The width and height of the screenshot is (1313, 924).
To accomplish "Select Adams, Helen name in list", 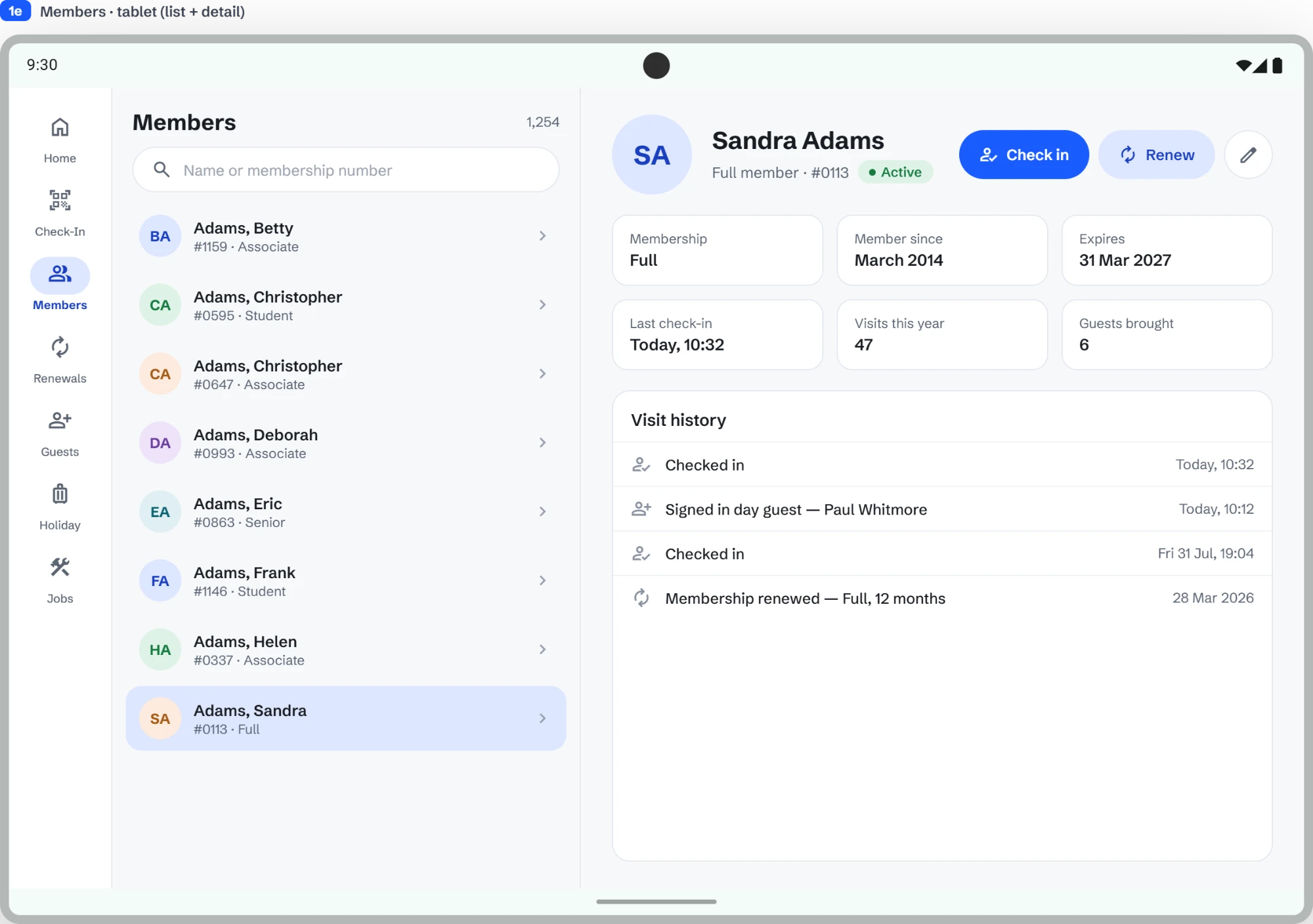I will coord(245,641).
